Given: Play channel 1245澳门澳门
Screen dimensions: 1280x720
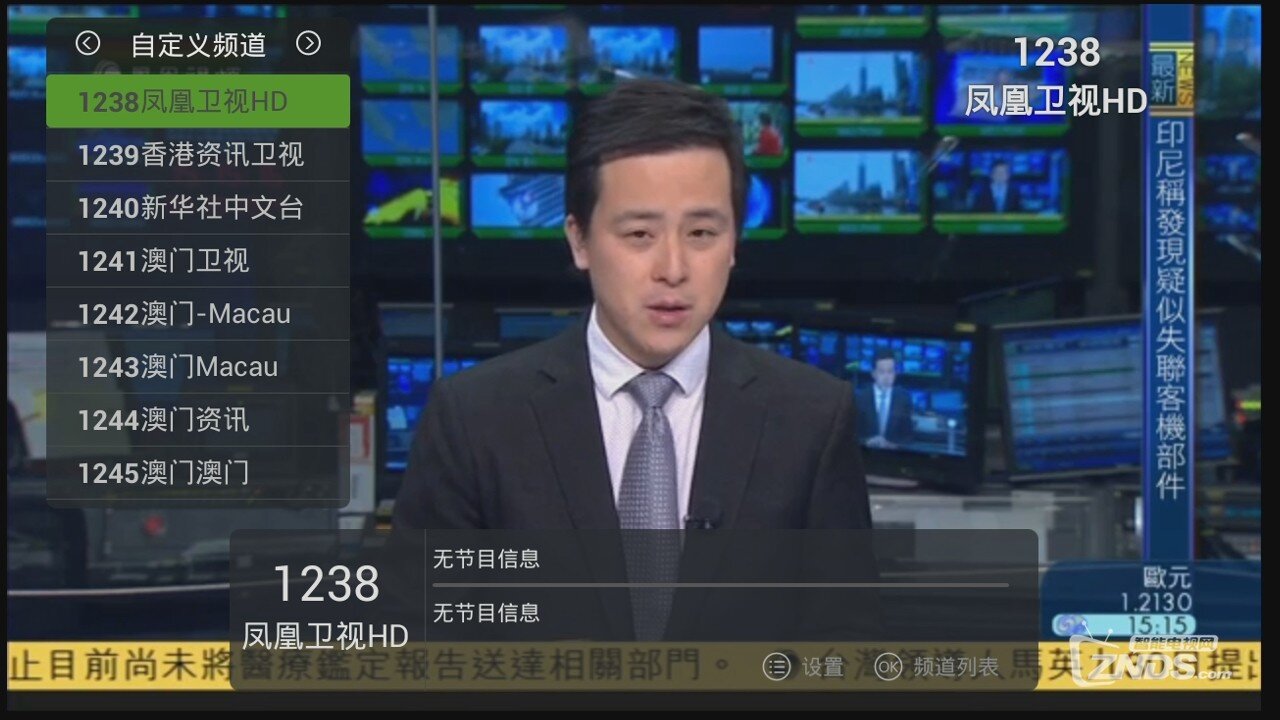Looking at the screenshot, I should [198, 472].
